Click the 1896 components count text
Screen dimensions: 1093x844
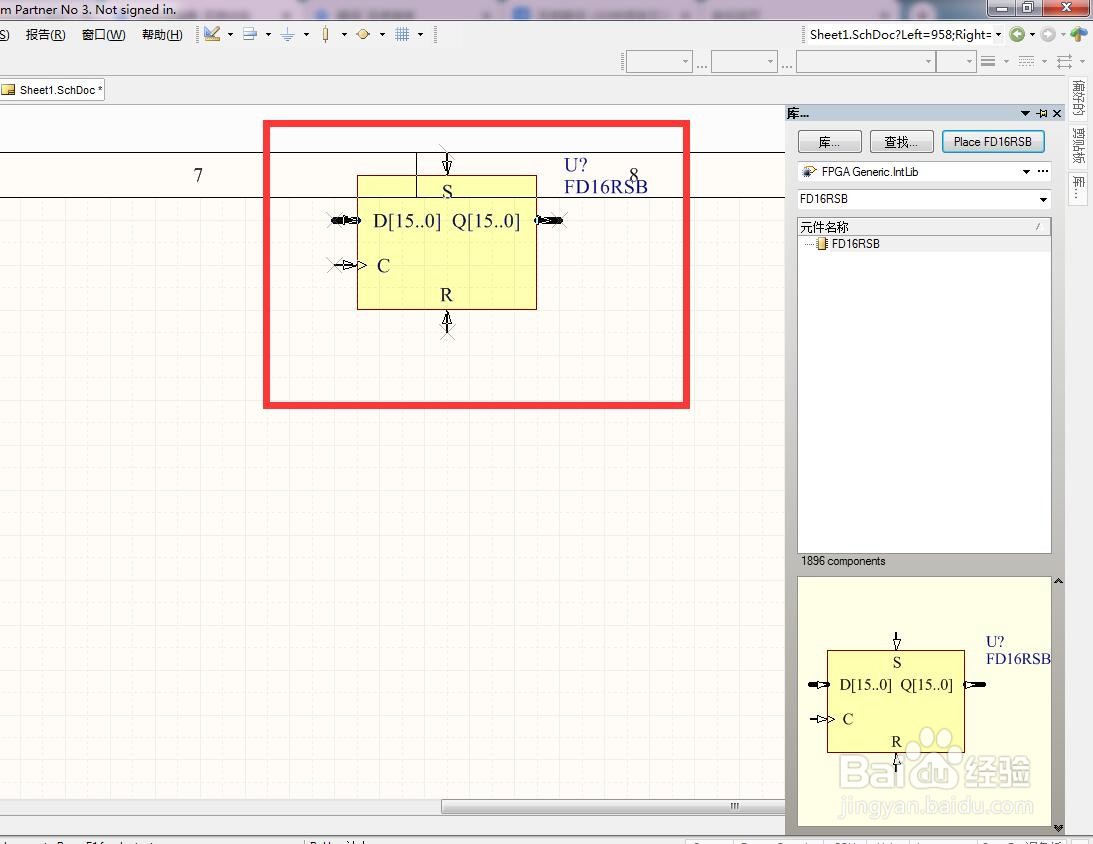click(x=843, y=561)
